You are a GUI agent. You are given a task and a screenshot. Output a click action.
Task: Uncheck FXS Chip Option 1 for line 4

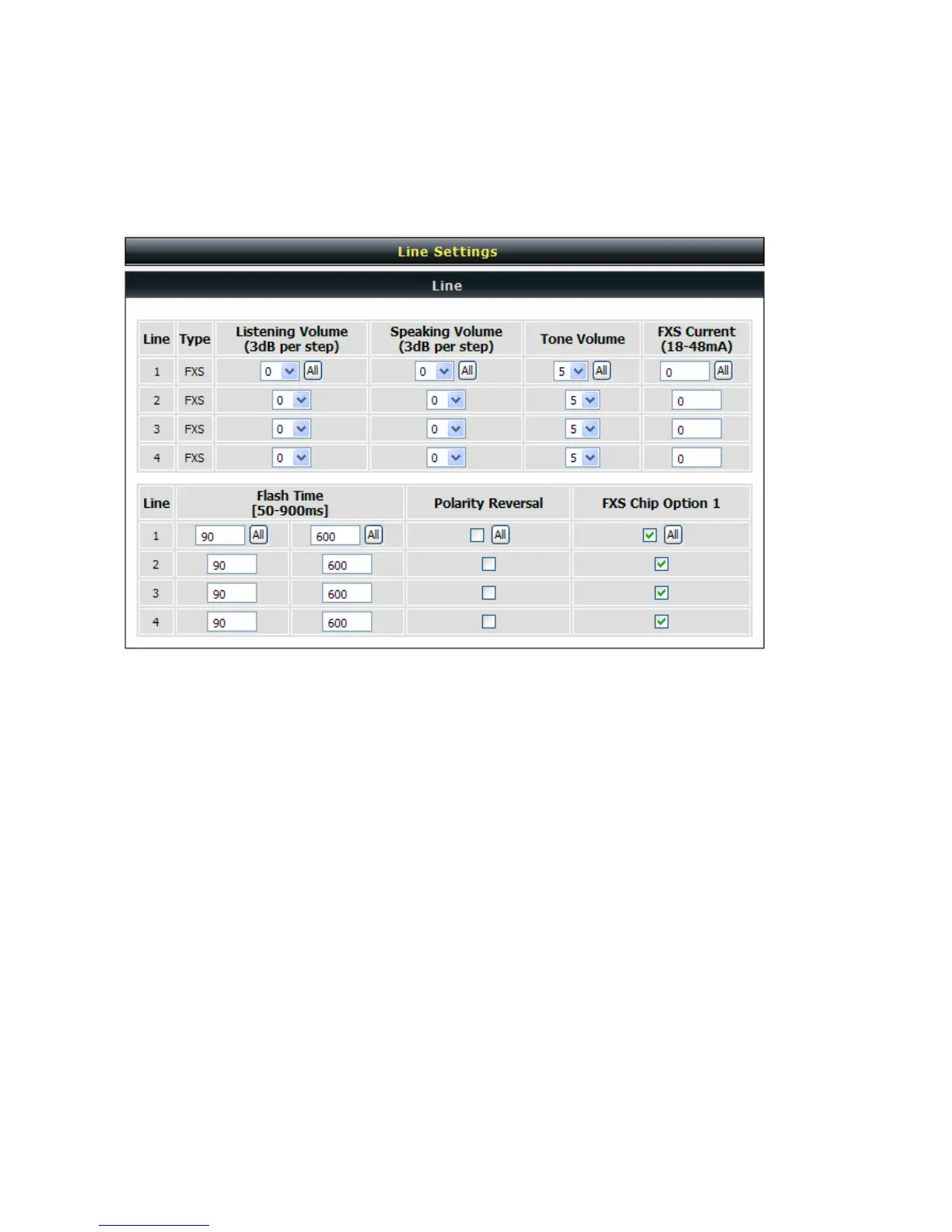661,621
